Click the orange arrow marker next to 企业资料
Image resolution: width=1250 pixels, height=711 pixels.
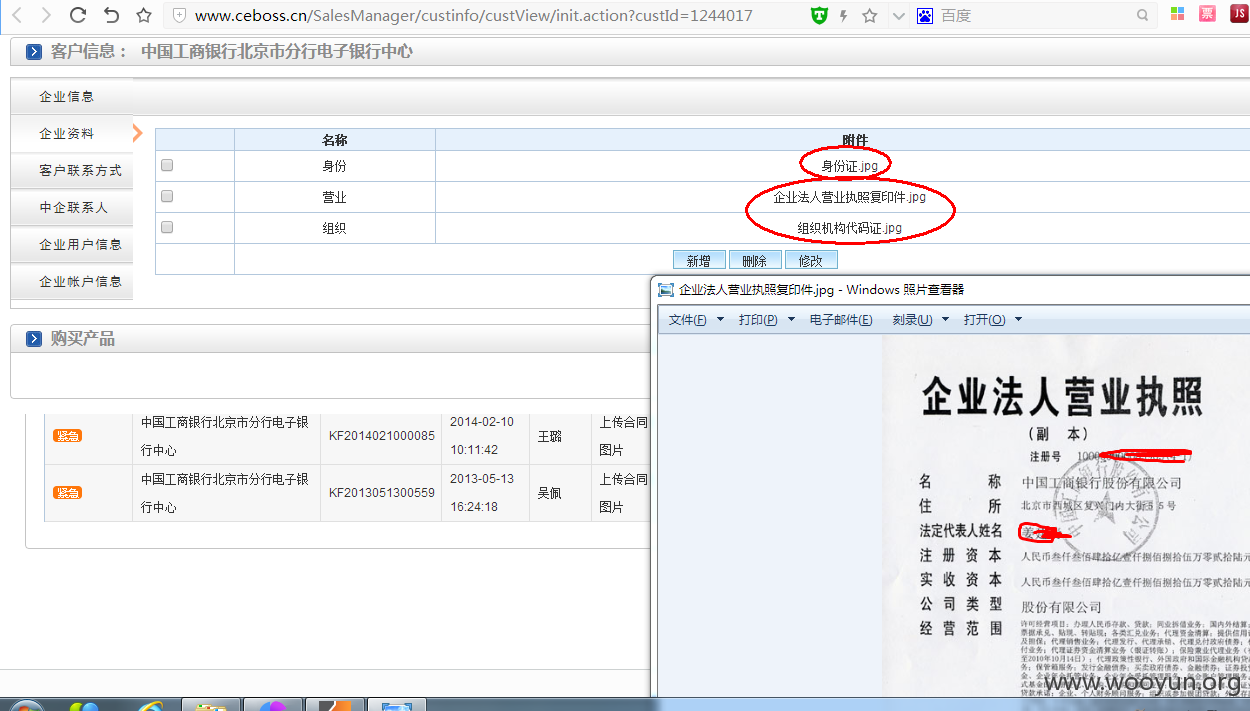(x=138, y=133)
